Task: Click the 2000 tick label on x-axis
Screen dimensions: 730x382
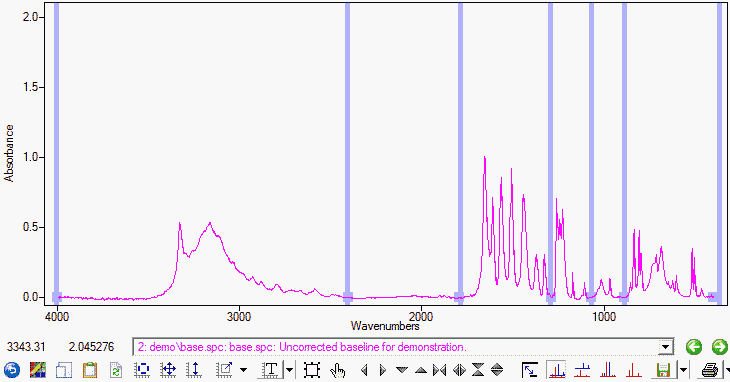Action: click(x=421, y=317)
